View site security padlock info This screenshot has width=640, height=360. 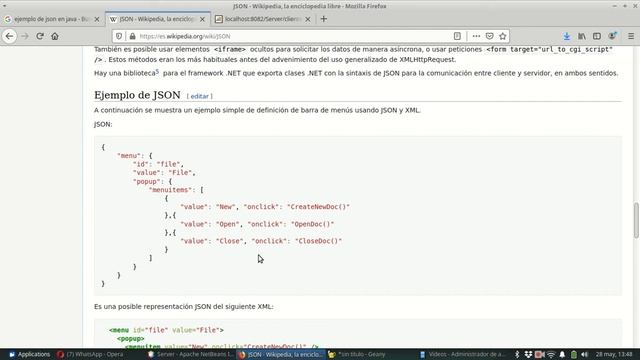[132, 36]
